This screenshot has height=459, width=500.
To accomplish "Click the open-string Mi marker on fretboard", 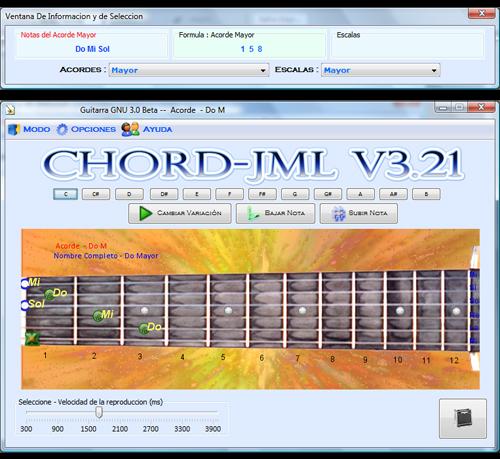I will pos(25,284).
